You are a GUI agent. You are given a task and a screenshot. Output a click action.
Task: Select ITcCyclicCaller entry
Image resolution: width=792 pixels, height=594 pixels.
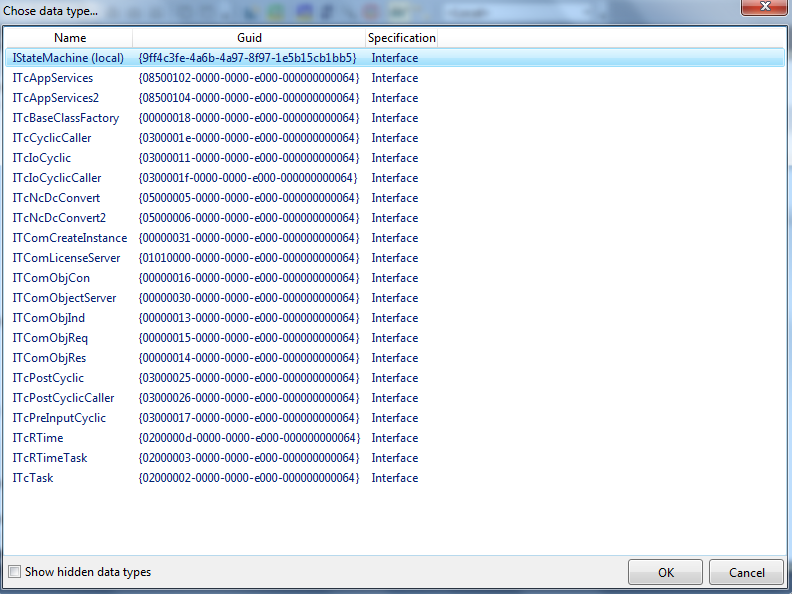tap(52, 138)
